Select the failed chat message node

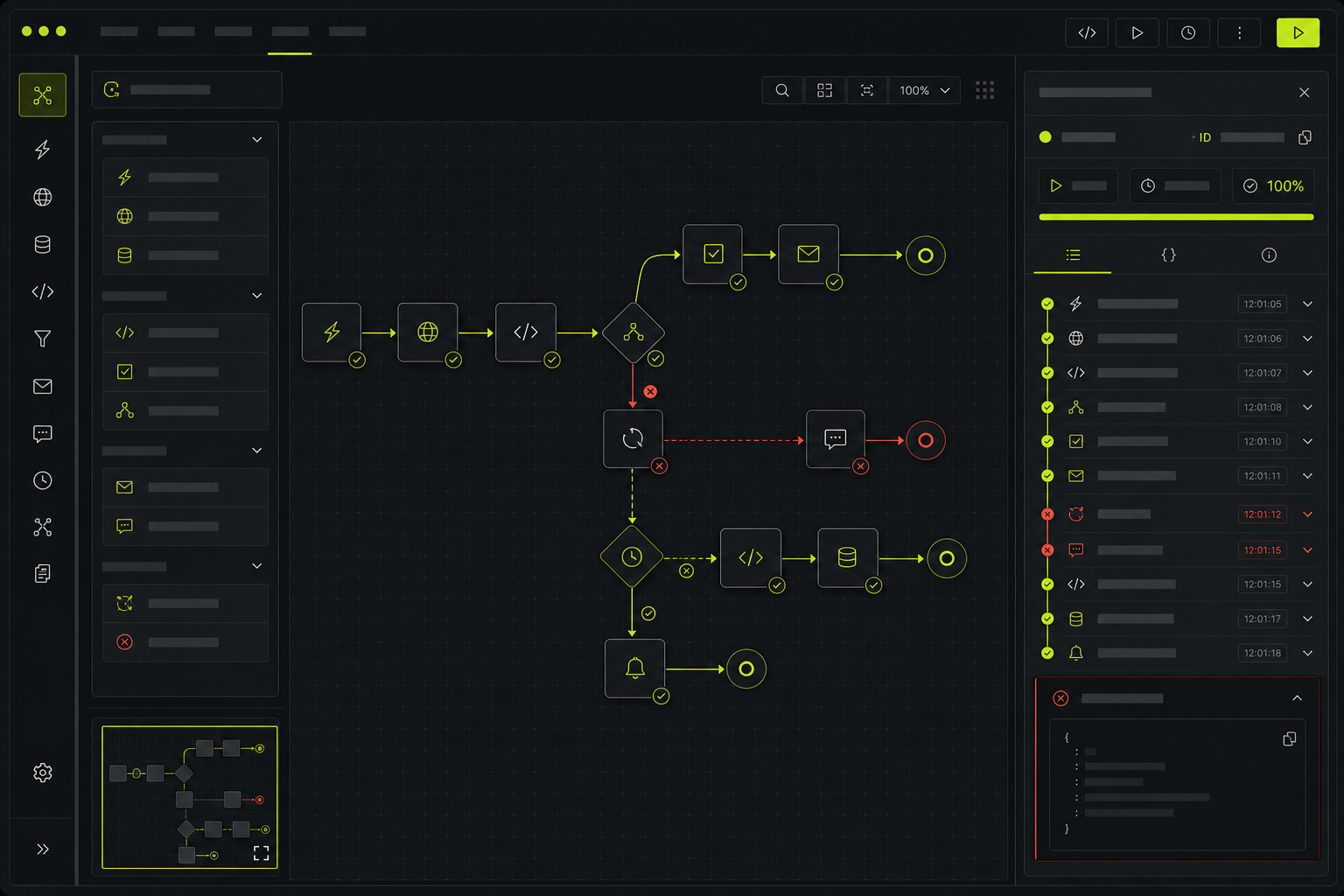tap(836, 439)
